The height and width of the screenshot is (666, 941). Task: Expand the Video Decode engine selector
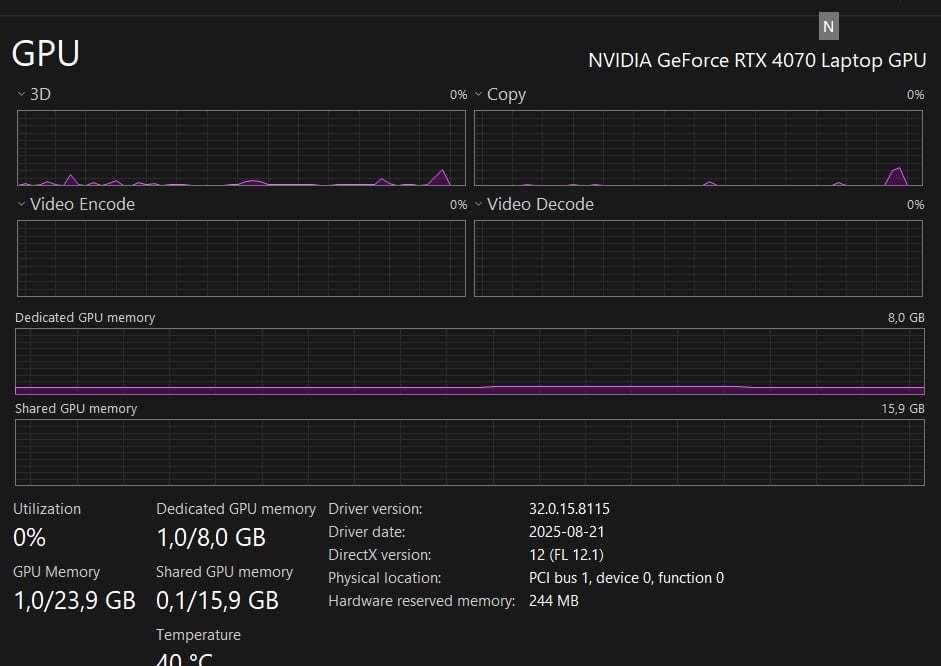tap(479, 204)
